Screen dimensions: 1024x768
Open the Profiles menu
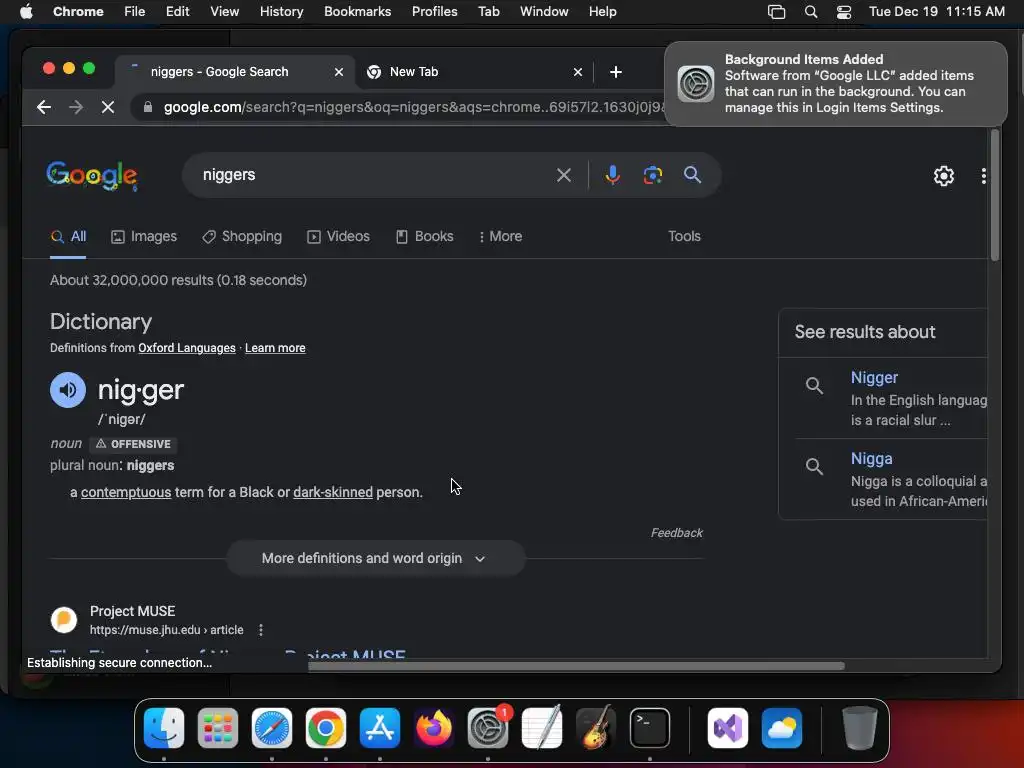coord(434,12)
